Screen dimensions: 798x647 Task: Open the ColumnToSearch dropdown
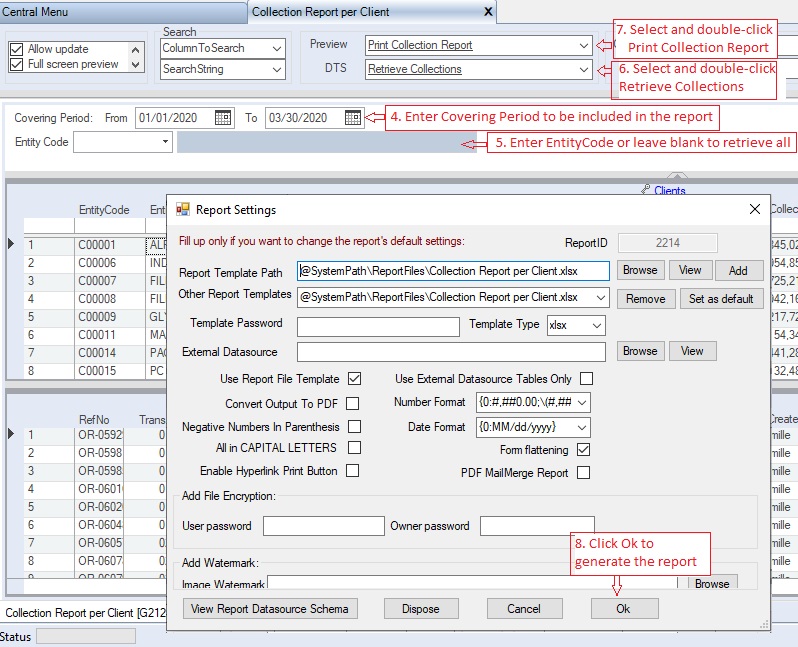[x=277, y=48]
